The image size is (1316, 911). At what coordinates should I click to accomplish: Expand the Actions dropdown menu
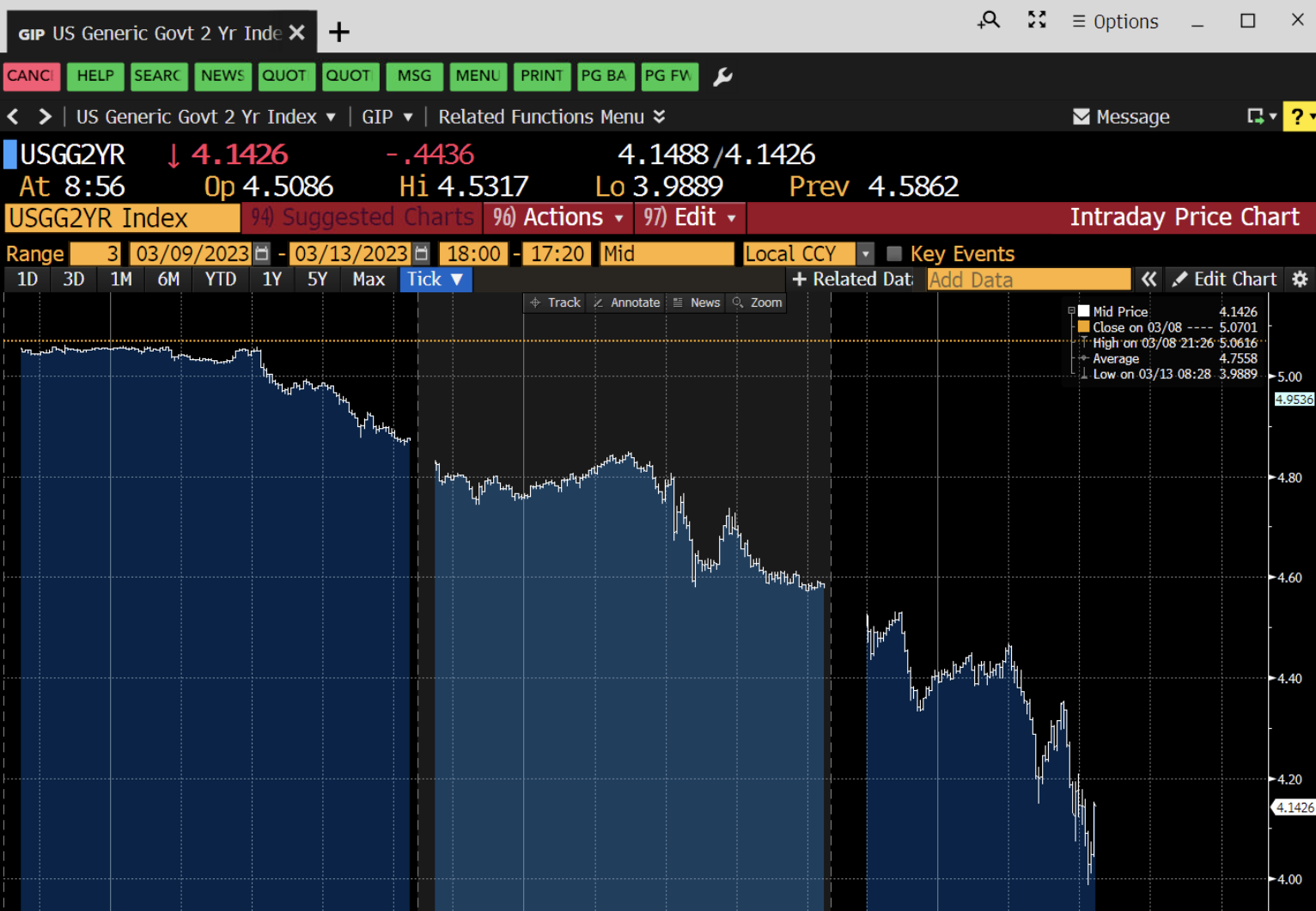coord(557,217)
